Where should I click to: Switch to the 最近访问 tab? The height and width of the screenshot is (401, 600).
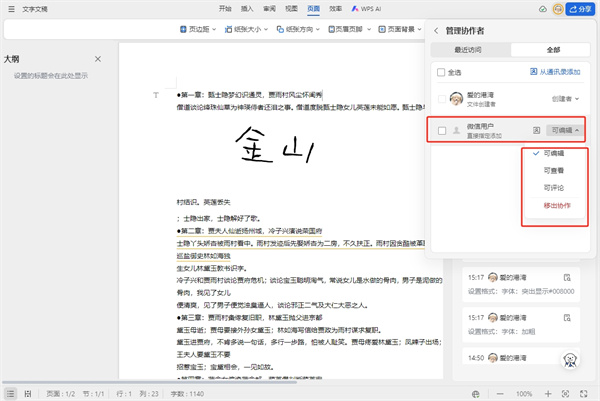[469, 49]
